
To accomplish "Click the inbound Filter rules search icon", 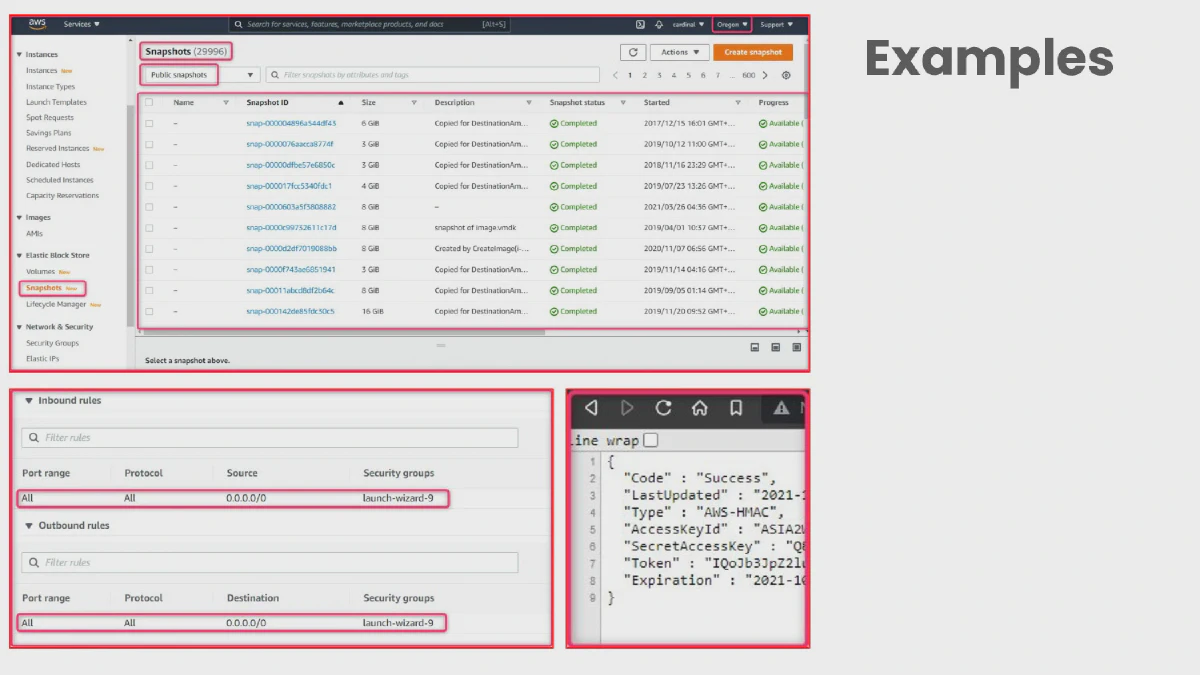I will click(35, 438).
